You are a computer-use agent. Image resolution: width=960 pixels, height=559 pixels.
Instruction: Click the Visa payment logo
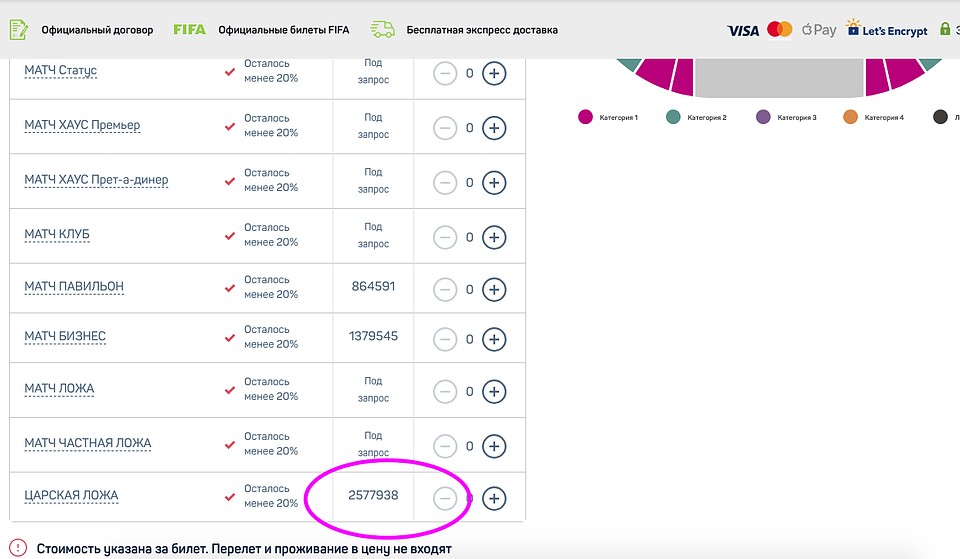pyautogui.click(x=743, y=31)
